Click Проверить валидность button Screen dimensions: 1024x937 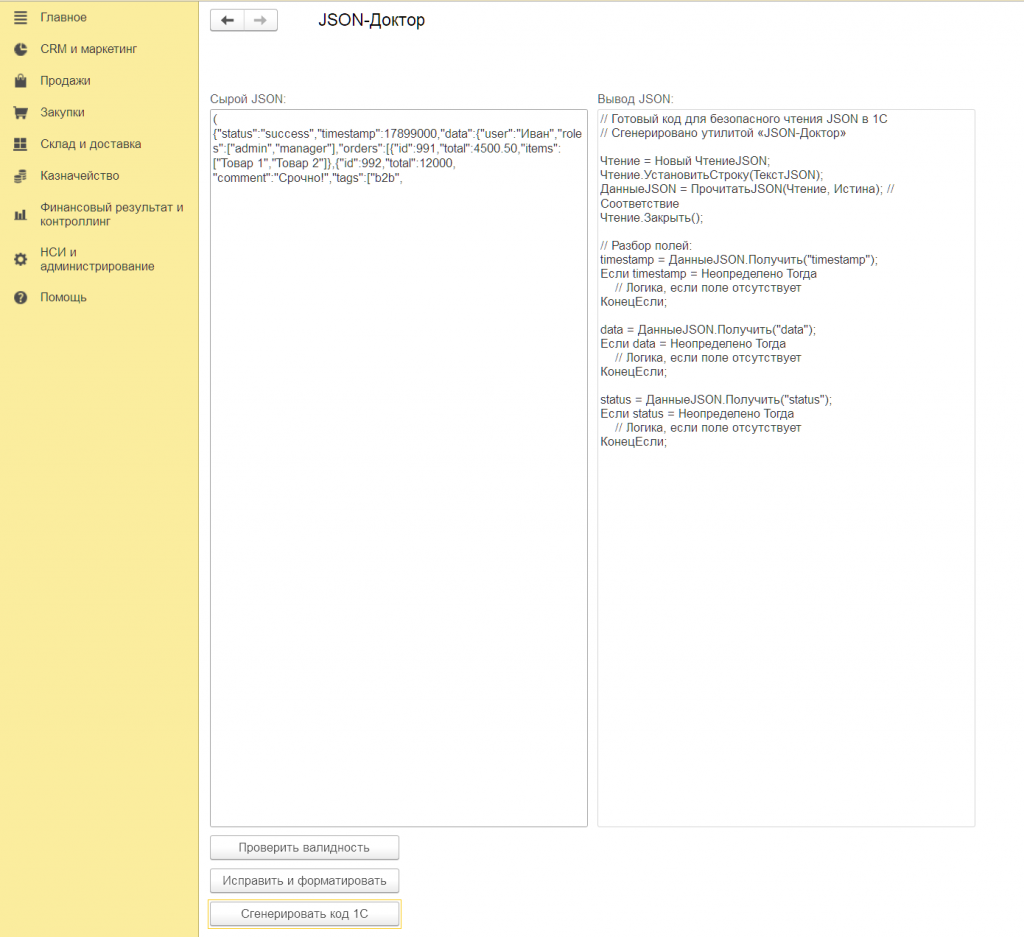[x=304, y=848]
